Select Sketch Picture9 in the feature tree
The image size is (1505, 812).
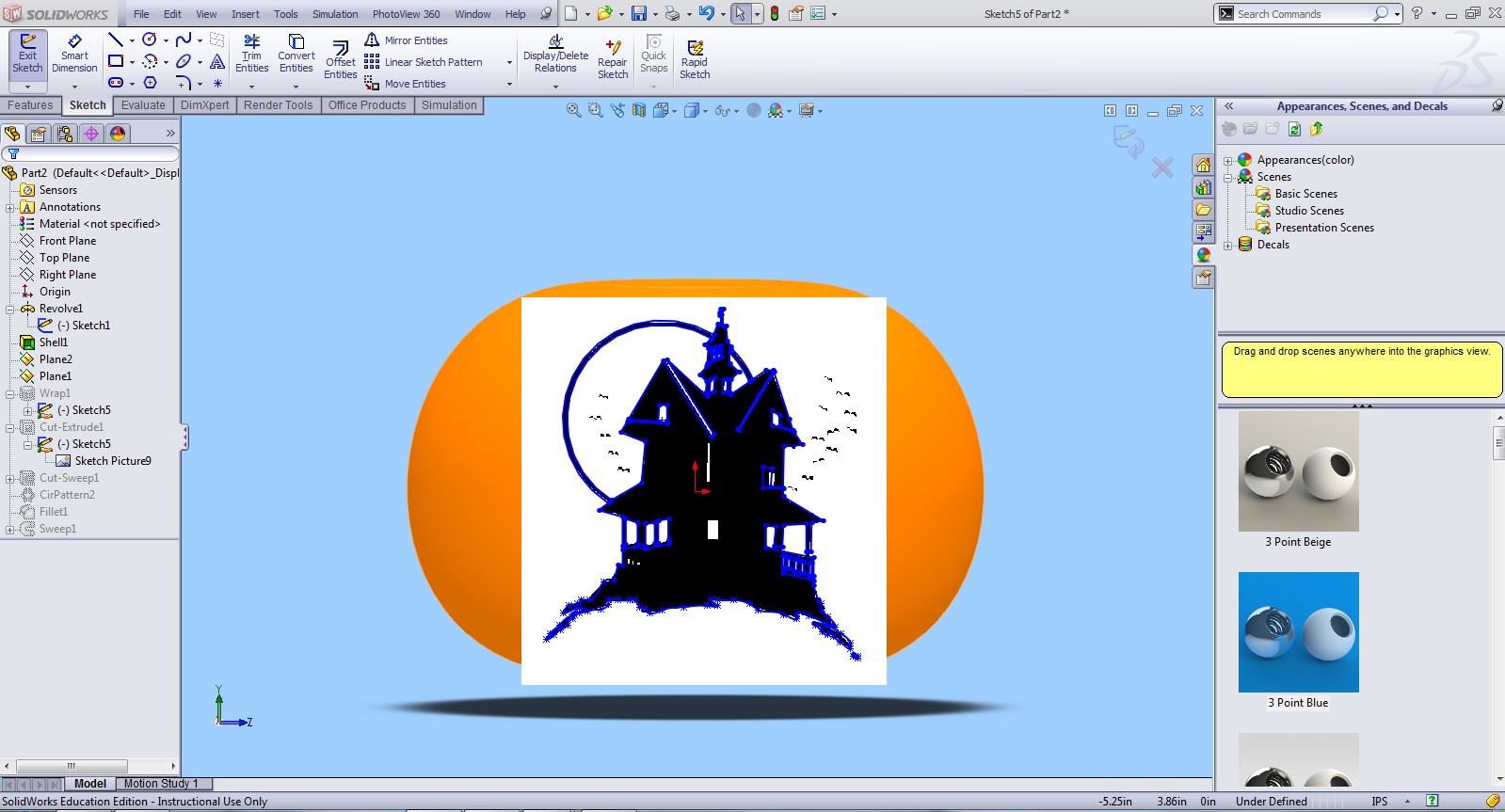112,461
